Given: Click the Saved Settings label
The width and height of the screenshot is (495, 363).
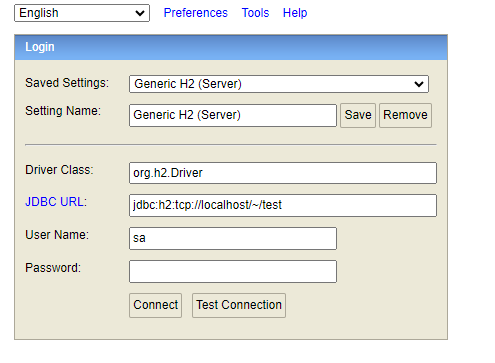Looking at the screenshot, I should pos(67,83).
